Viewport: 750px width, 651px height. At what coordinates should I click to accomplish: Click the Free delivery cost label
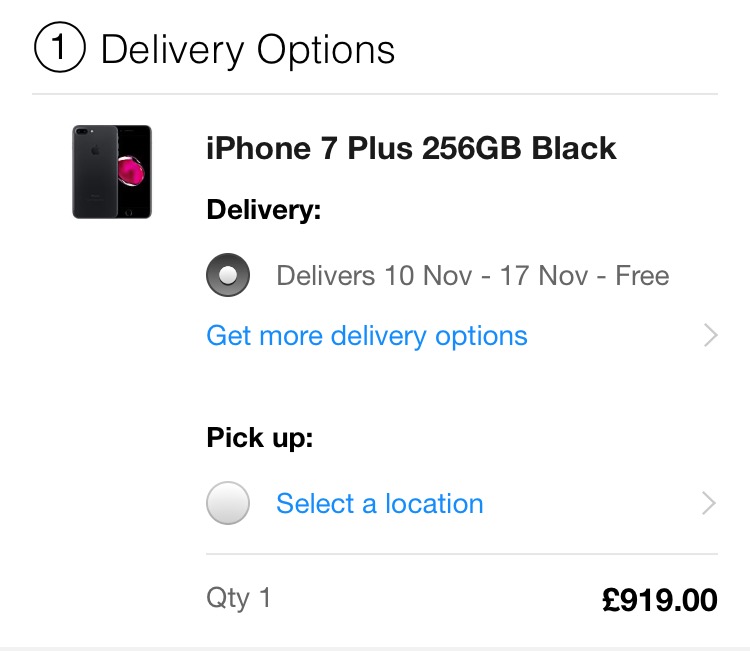[x=642, y=276]
